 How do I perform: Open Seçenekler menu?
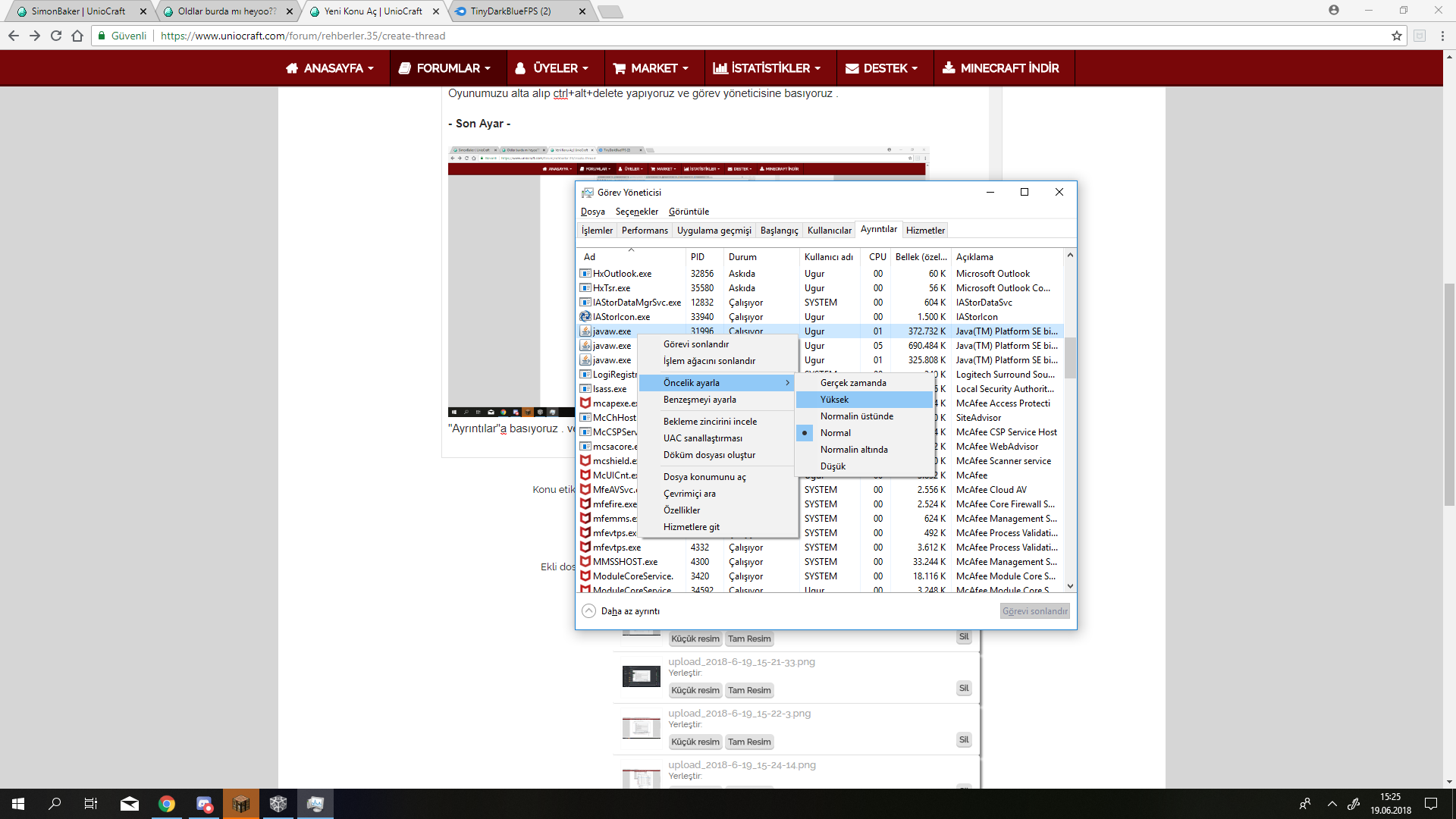pos(637,212)
